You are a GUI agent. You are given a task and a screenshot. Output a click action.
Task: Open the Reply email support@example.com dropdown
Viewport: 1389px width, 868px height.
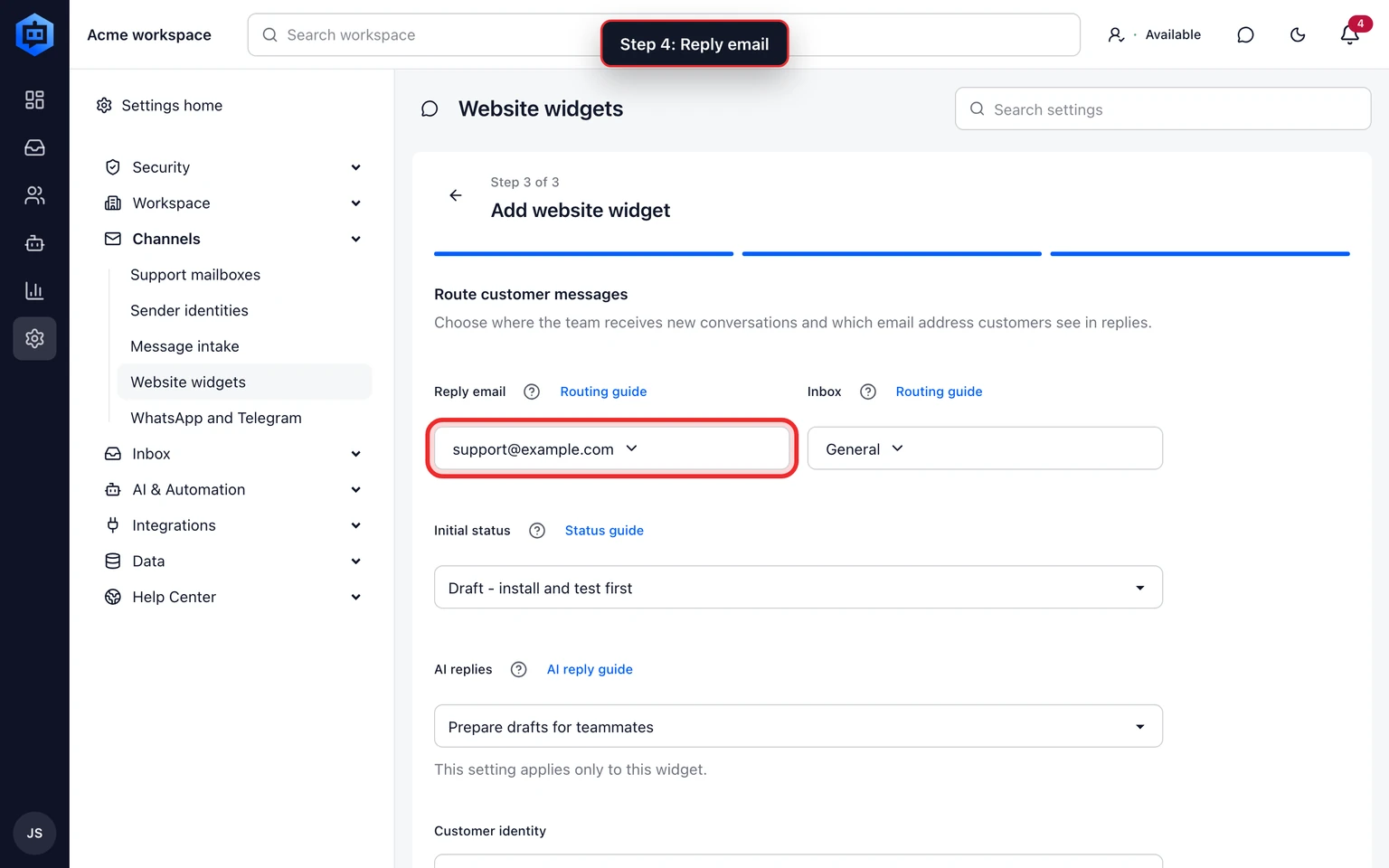(612, 448)
